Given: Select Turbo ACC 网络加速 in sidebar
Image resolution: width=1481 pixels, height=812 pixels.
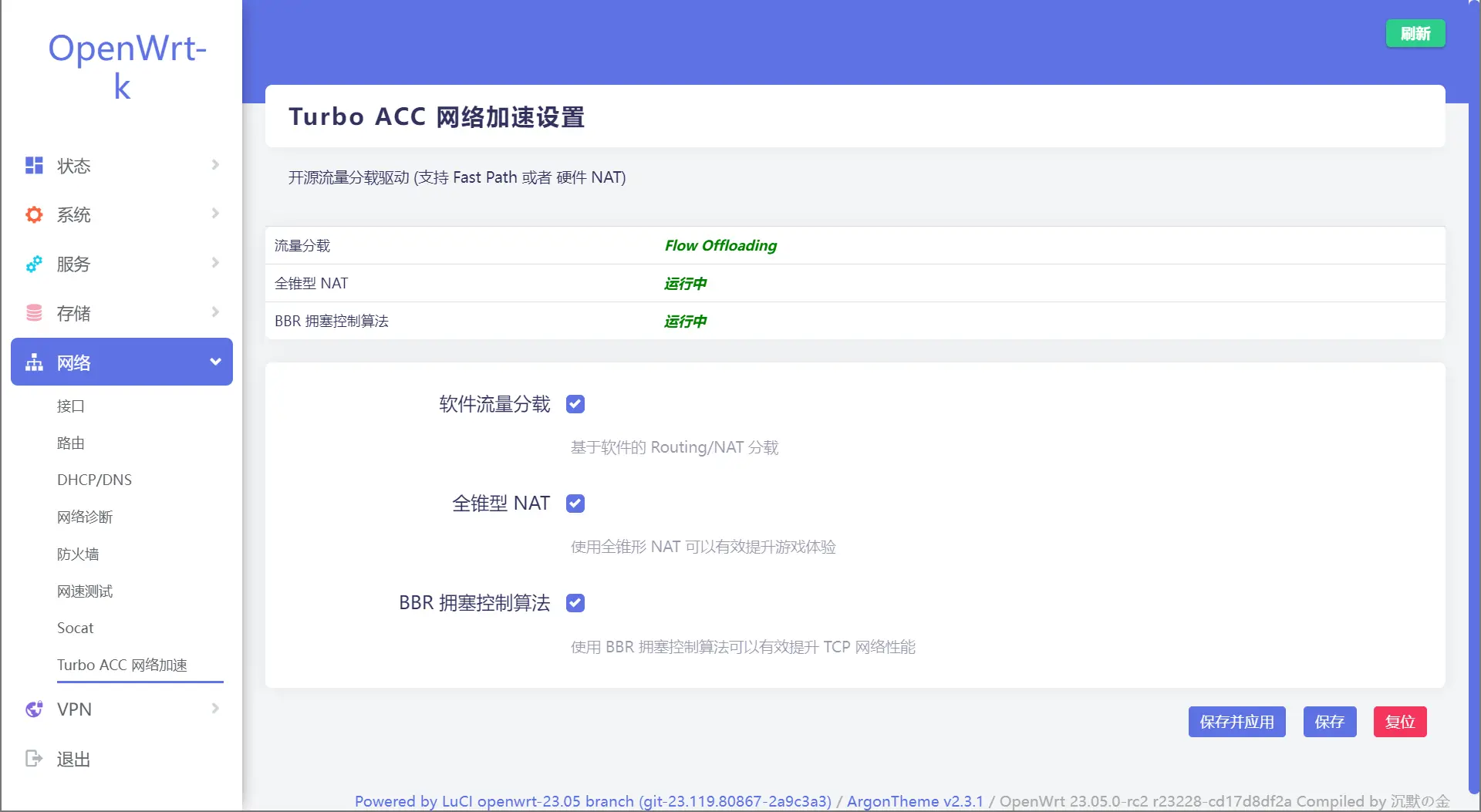Looking at the screenshot, I should point(122,665).
